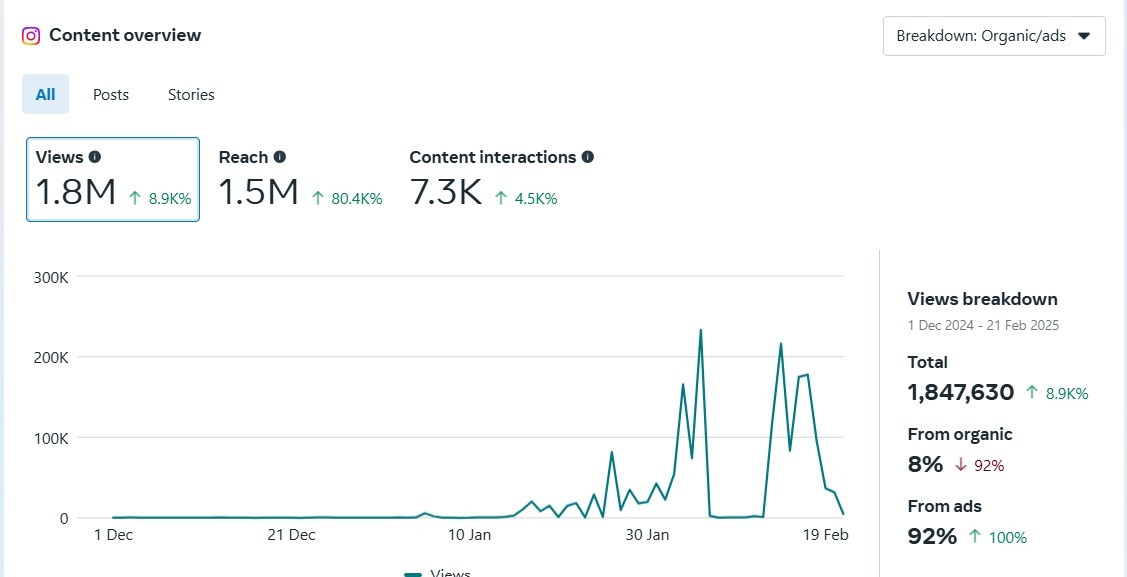Select the Views metric card

click(113, 179)
